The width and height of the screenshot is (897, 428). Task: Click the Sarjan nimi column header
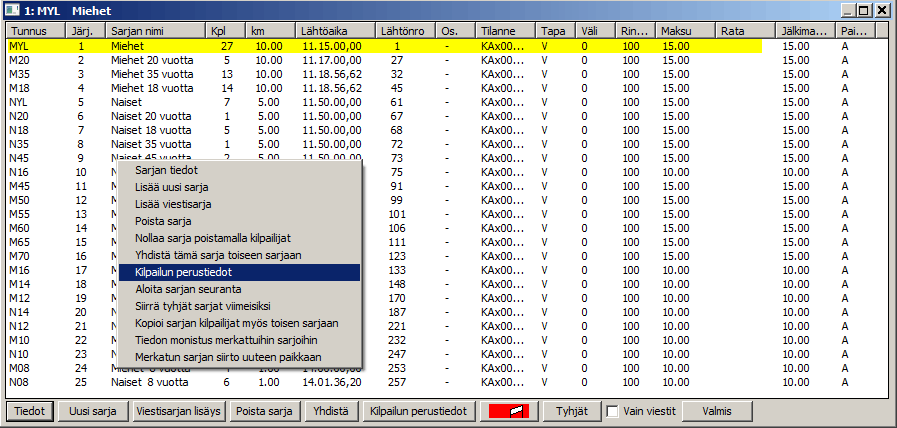(154, 31)
